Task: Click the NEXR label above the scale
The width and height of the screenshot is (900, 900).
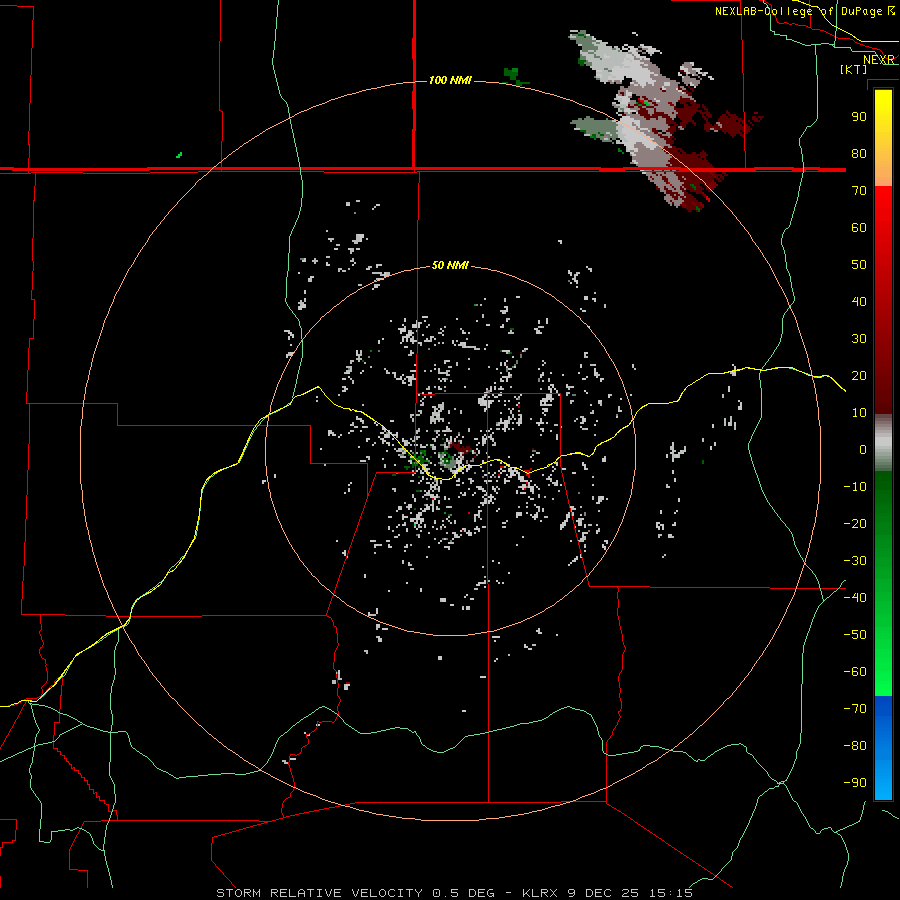Action: point(878,60)
